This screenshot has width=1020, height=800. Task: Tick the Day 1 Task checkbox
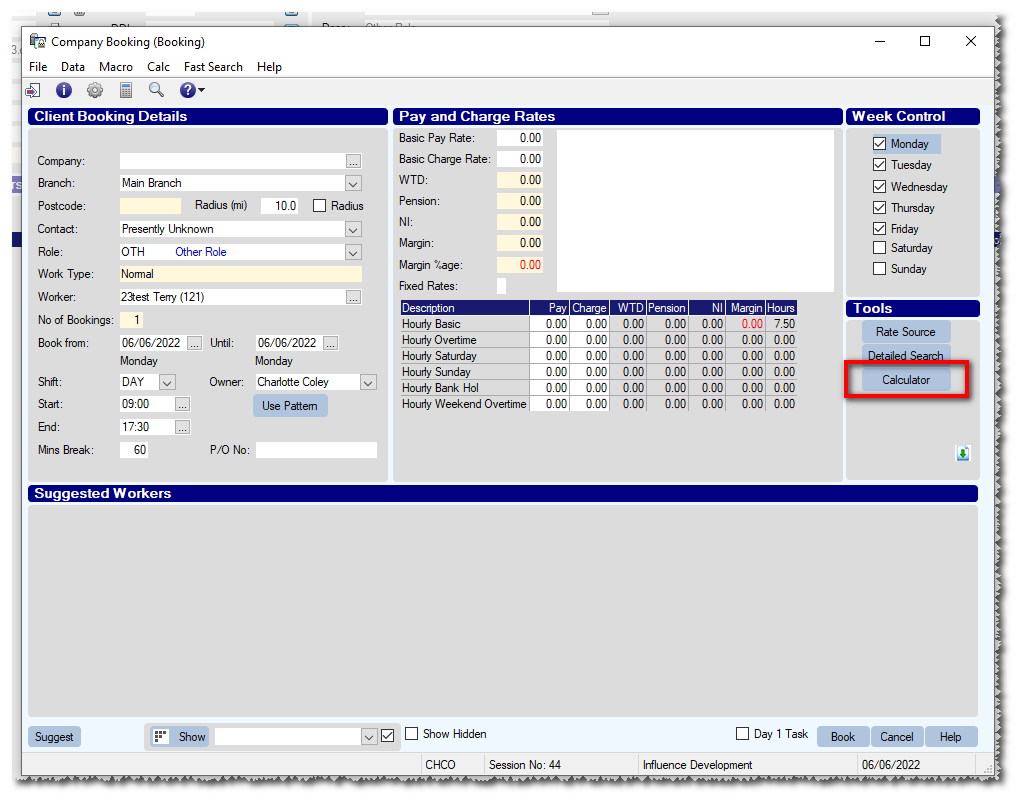(742, 734)
